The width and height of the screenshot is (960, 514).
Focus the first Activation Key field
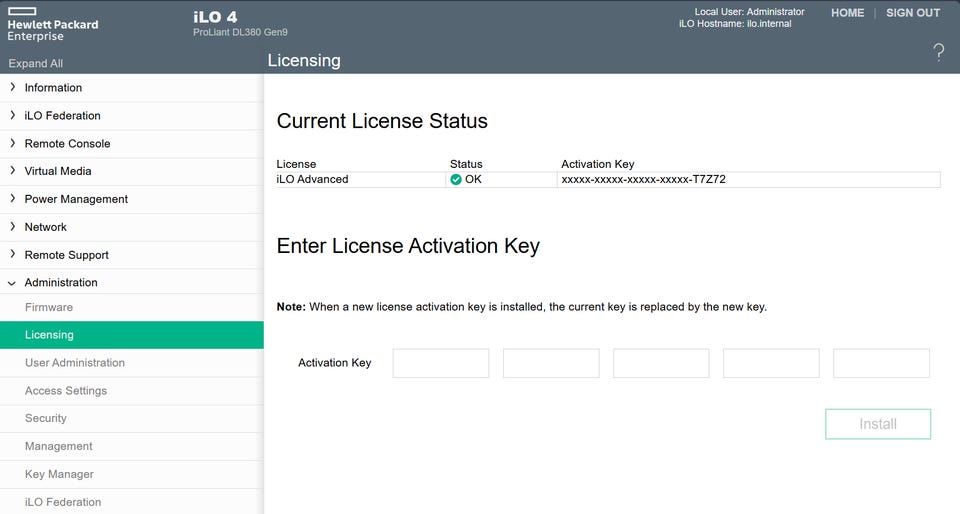441,363
